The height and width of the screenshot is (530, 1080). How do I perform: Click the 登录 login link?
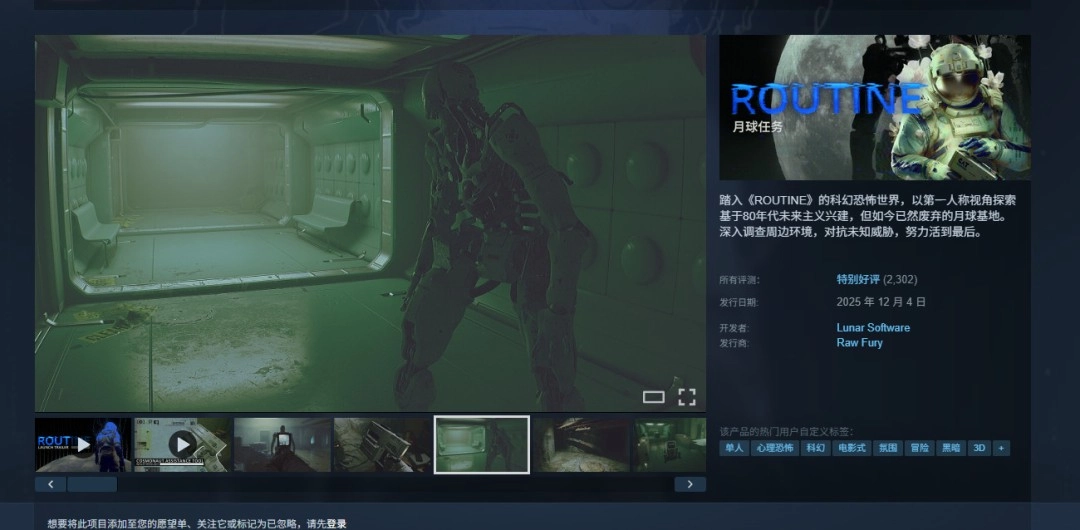click(x=336, y=523)
